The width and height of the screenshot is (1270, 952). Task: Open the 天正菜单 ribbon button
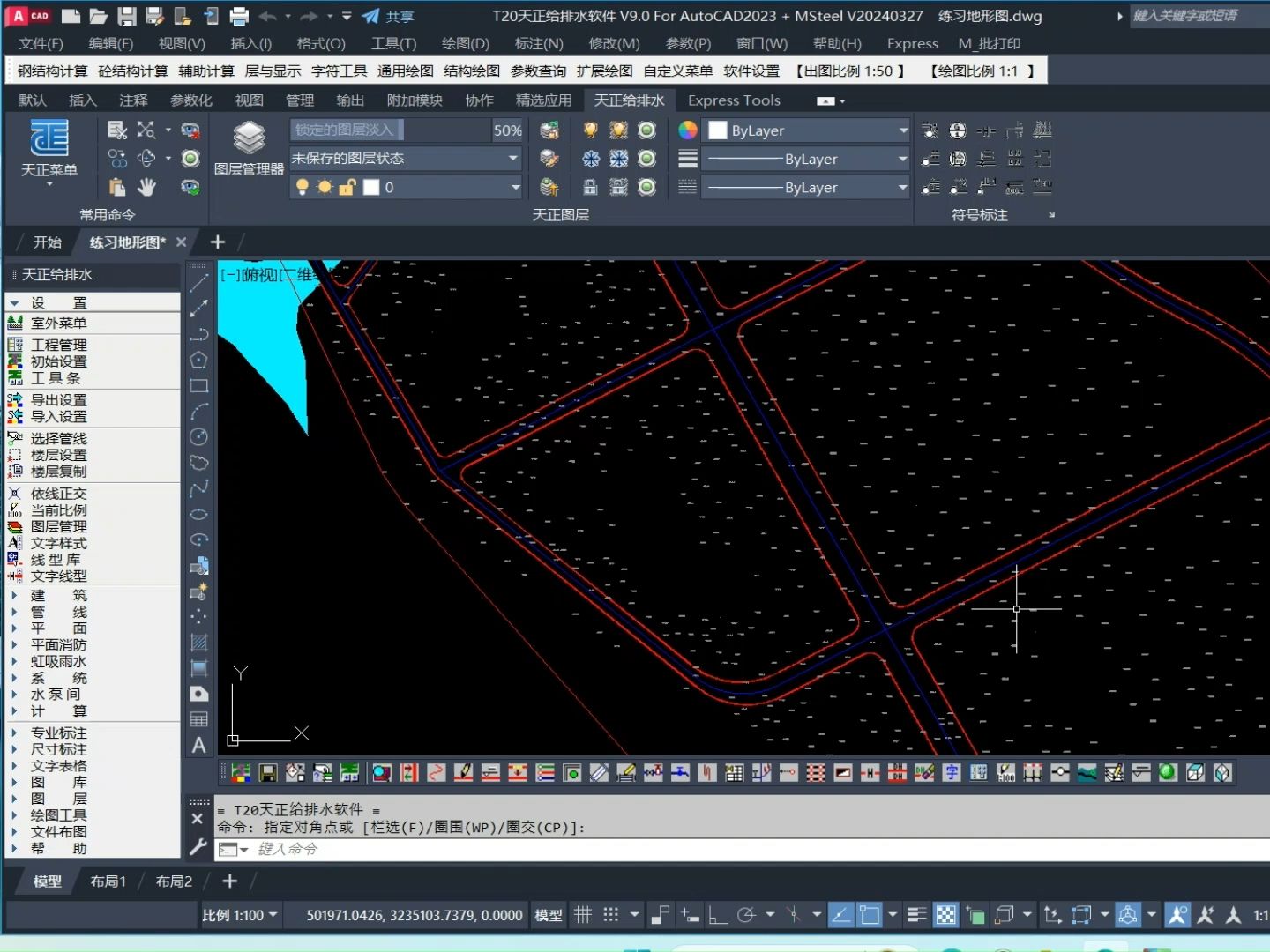coord(49,150)
